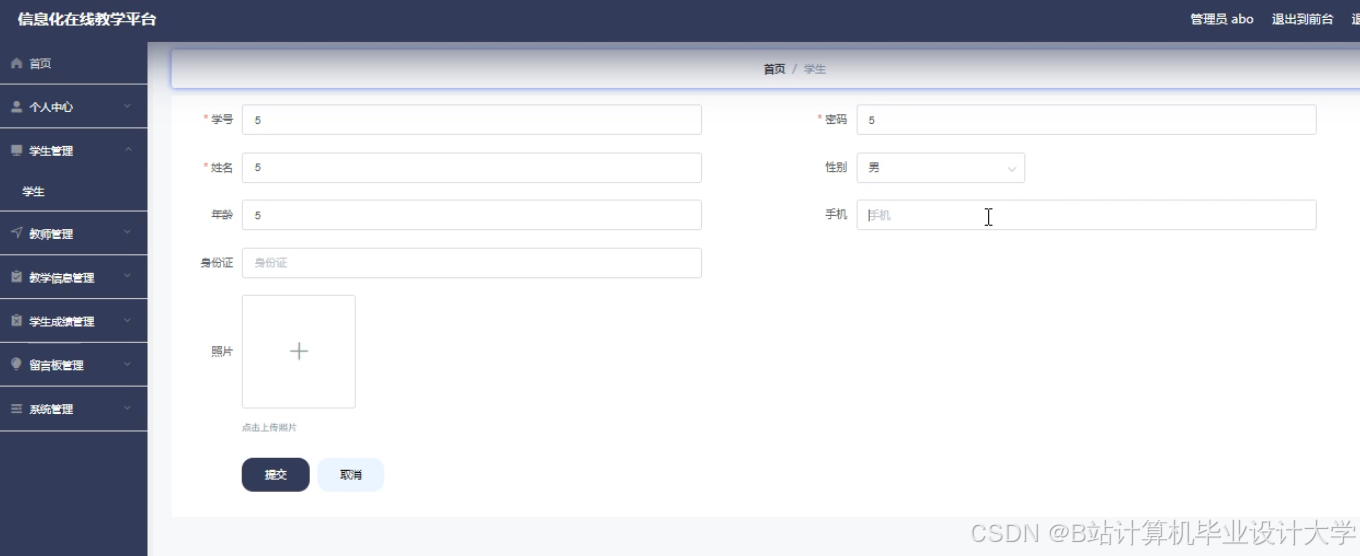Click the 照片 upload box
The image size is (1360, 556).
299,351
